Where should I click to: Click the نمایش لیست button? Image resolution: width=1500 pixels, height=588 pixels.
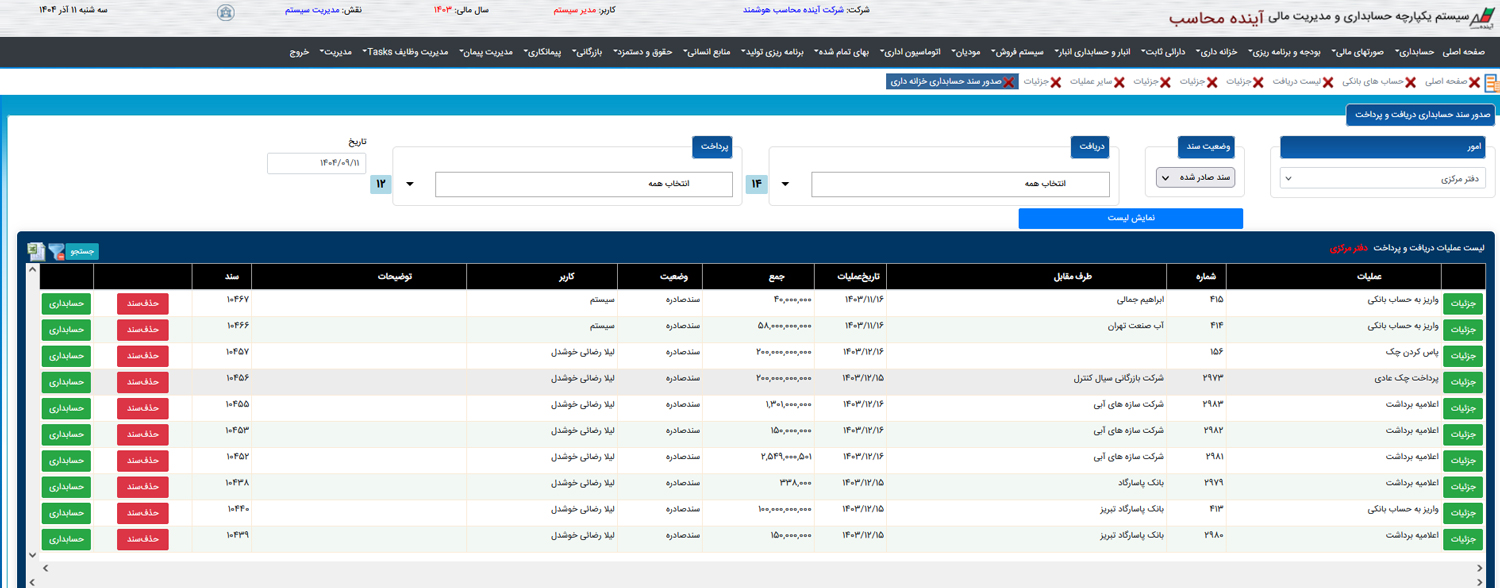[x=1130, y=218]
